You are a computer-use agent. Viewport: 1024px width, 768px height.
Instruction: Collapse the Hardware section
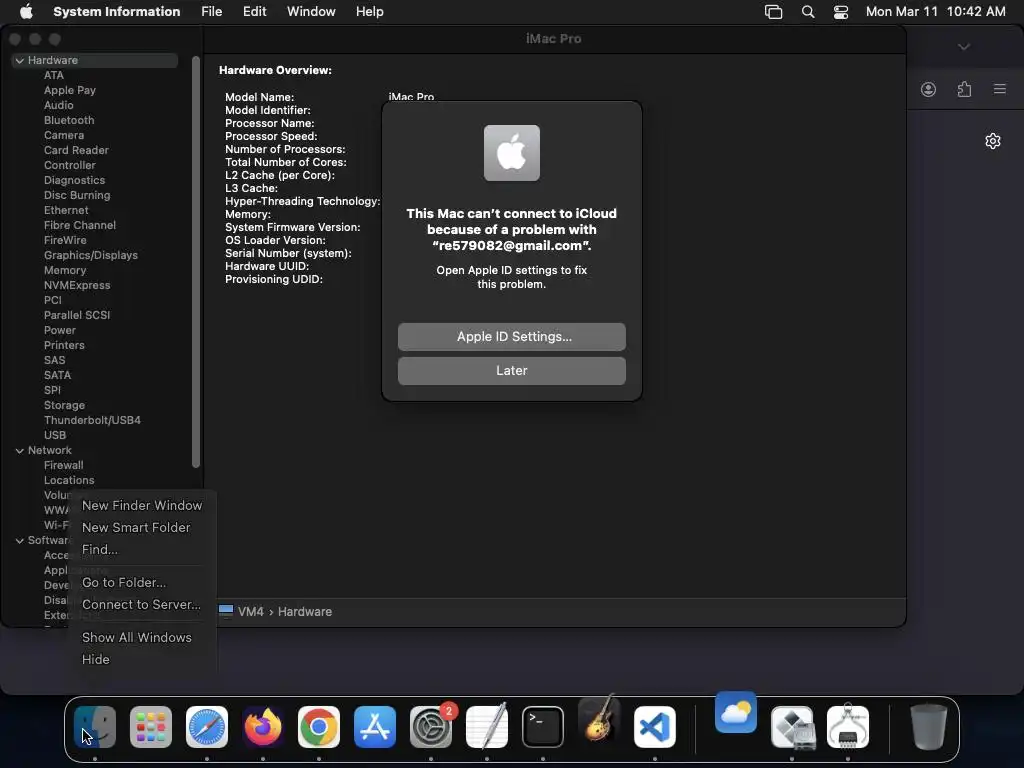click(x=20, y=60)
